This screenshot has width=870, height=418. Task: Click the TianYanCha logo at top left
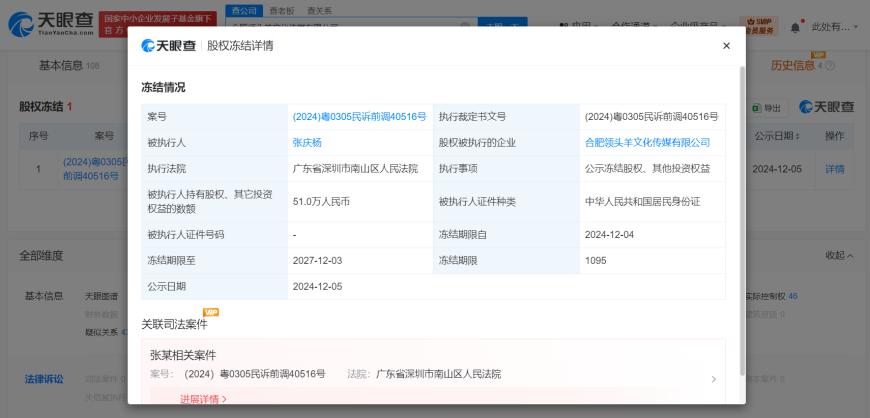50,24
